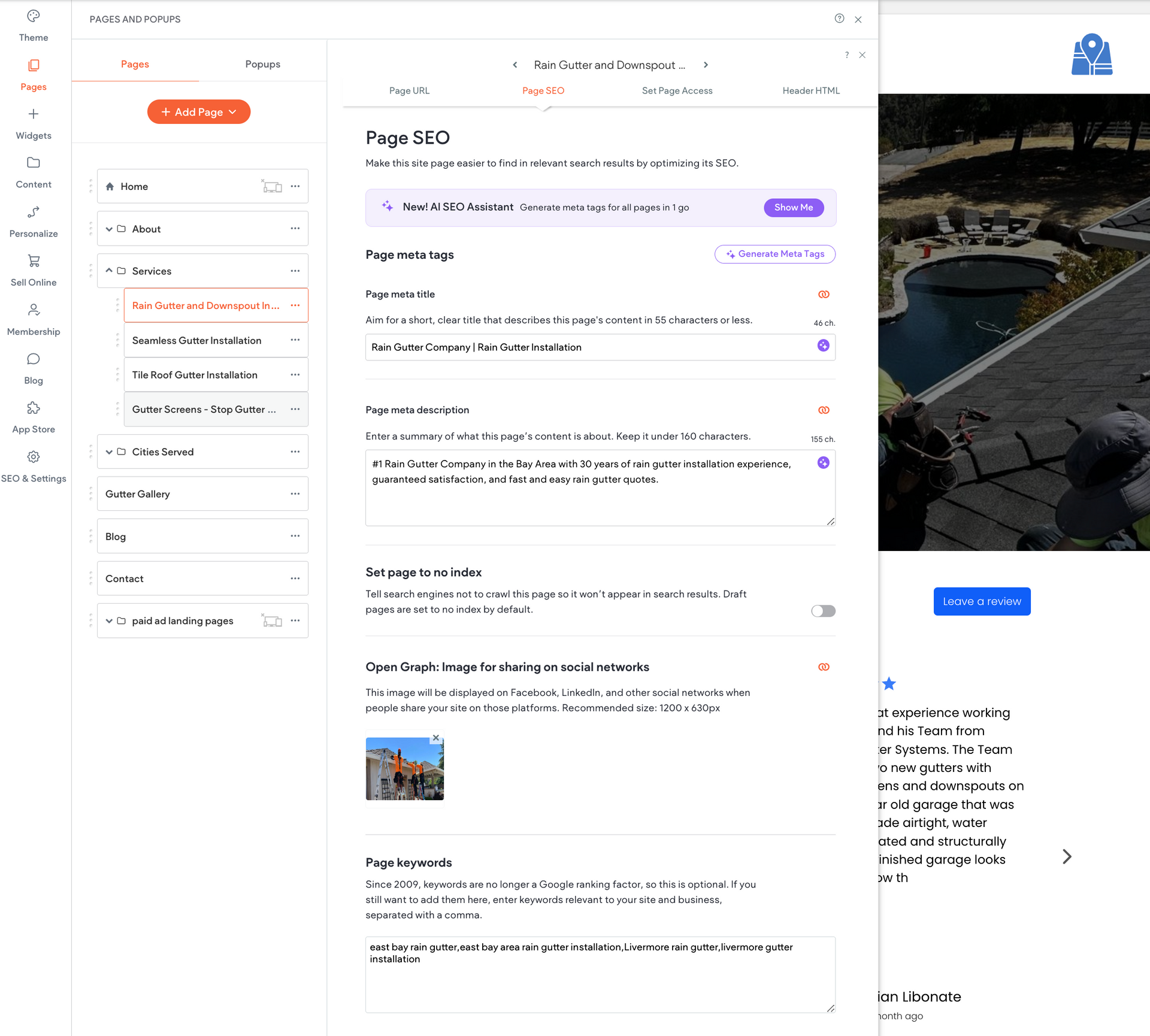
Task: Click the Page meta title input
Action: coord(600,347)
